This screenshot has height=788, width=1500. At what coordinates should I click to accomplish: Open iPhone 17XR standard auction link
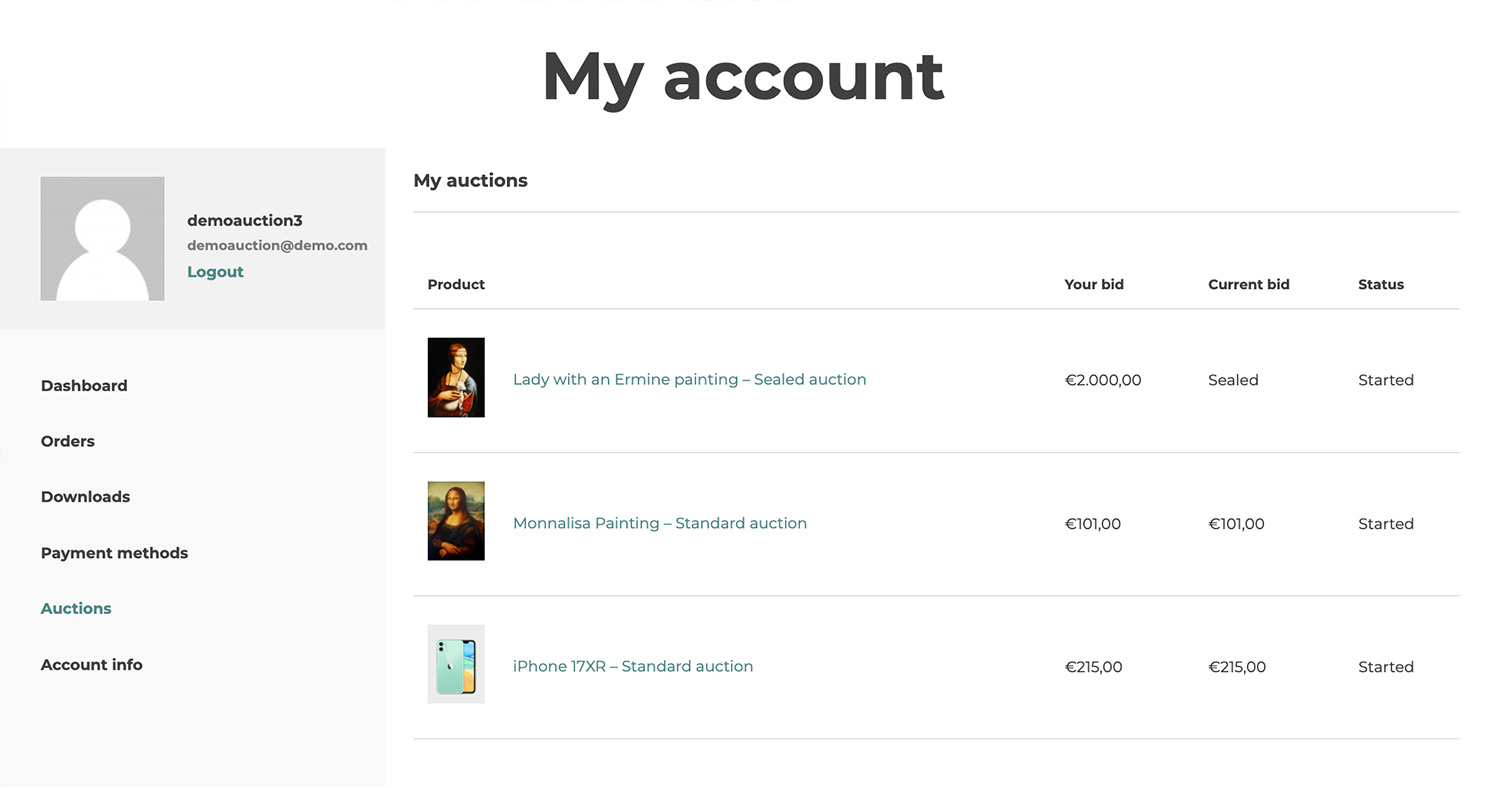[x=632, y=667]
